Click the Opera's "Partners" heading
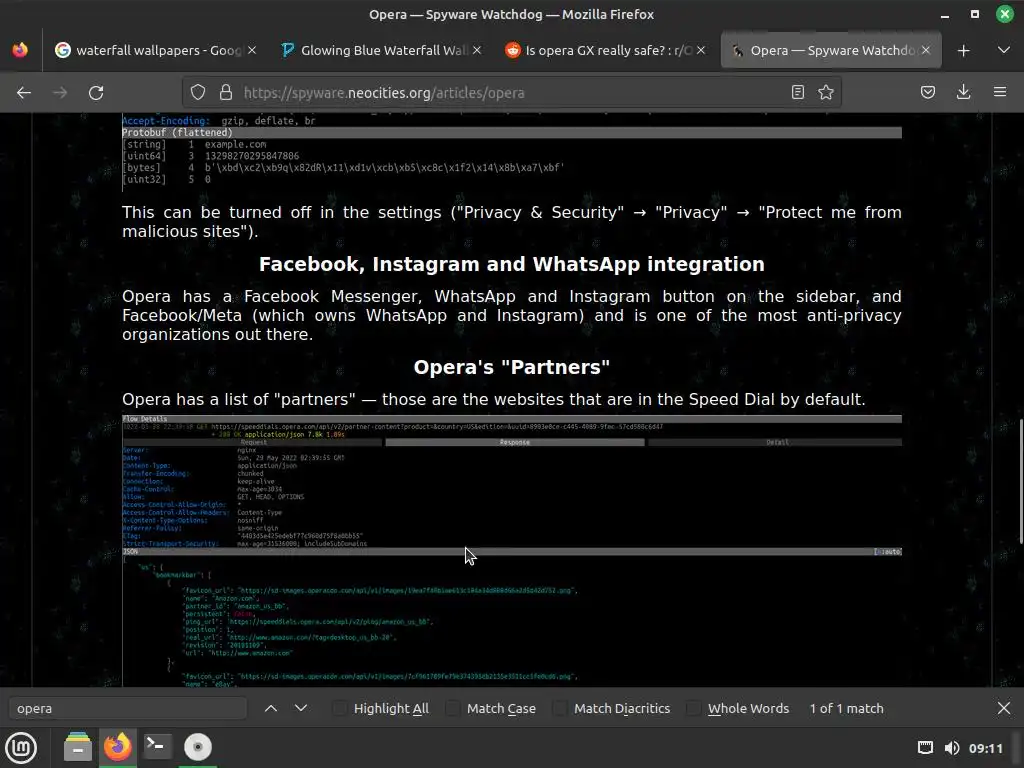Image resolution: width=1024 pixels, height=768 pixels. [x=512, y=367]
